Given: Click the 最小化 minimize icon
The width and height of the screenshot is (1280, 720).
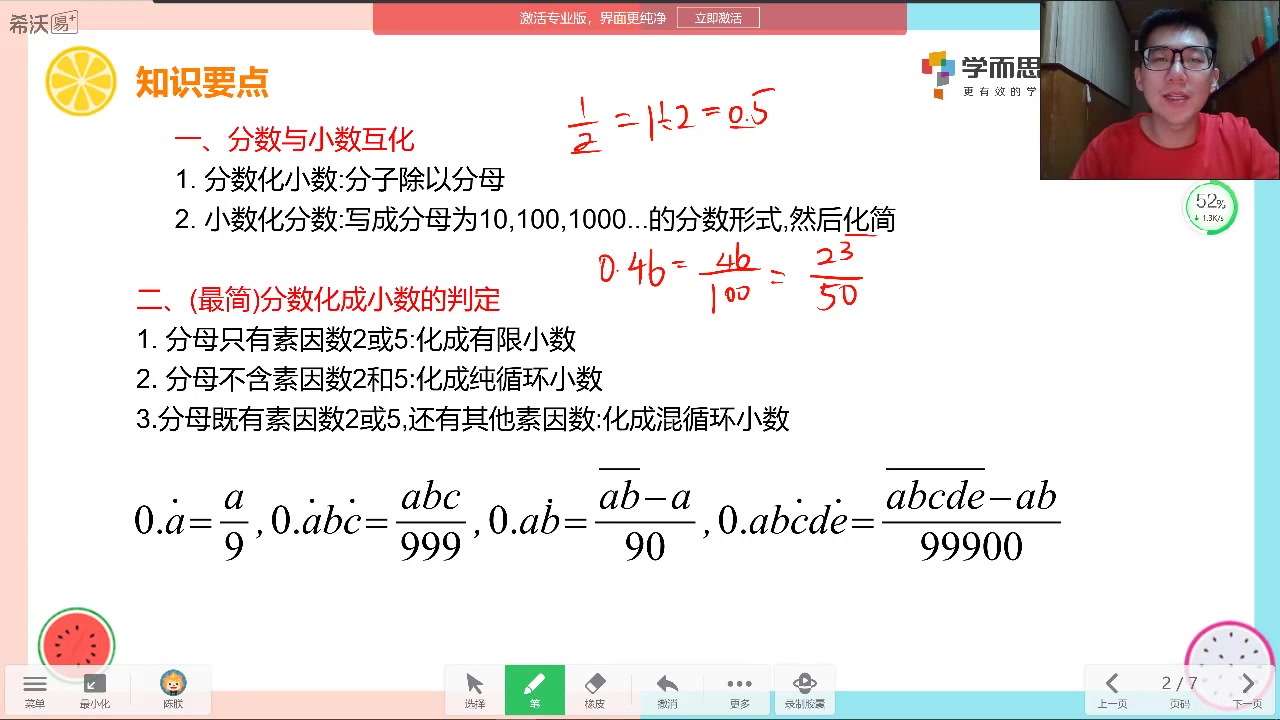Looking at the screenshot, I should [x=95, y=690].
